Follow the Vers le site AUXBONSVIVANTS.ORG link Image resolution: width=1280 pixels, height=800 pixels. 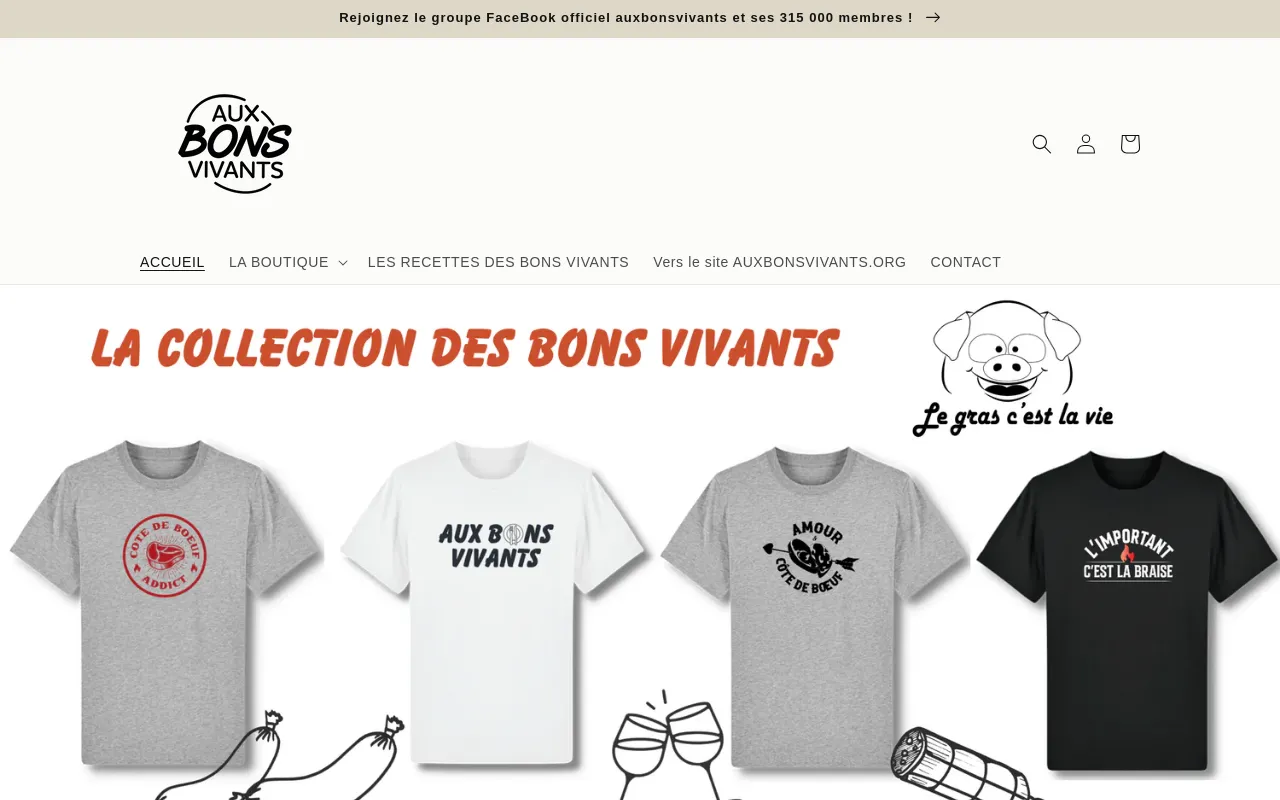[779, 262]
